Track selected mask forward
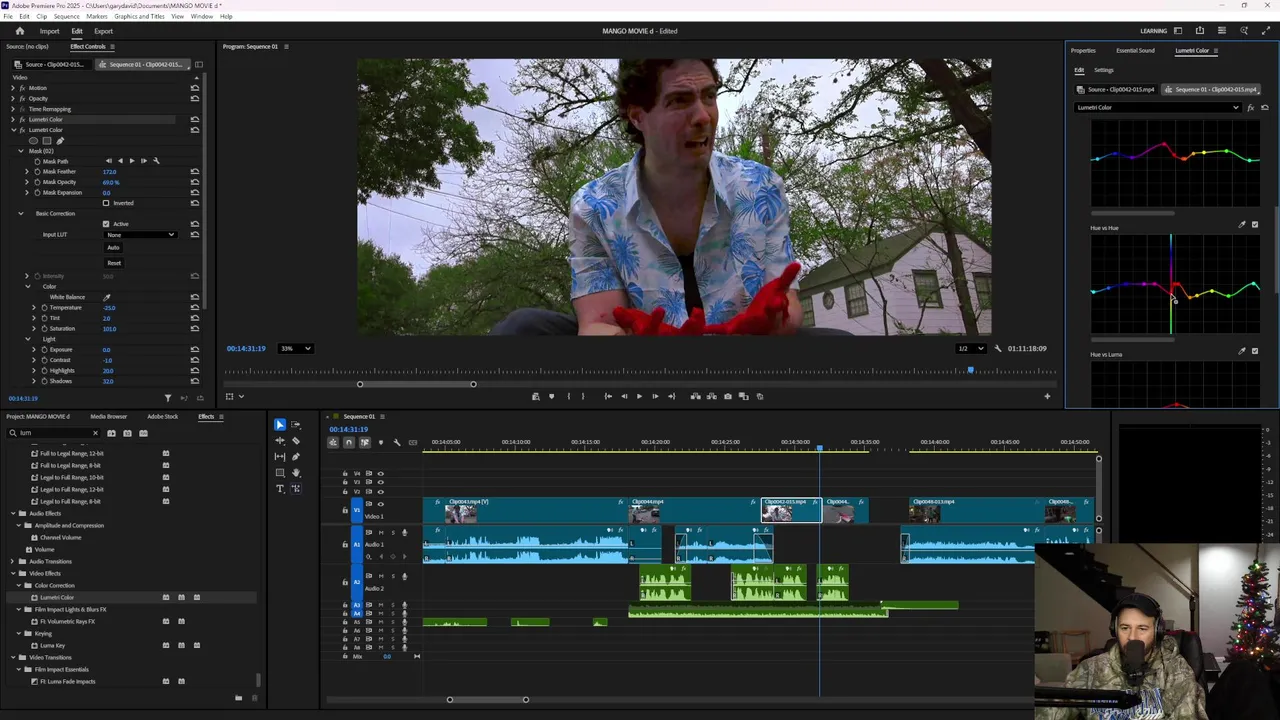Viewport: 1280px width, 720px height. (132, 161)
